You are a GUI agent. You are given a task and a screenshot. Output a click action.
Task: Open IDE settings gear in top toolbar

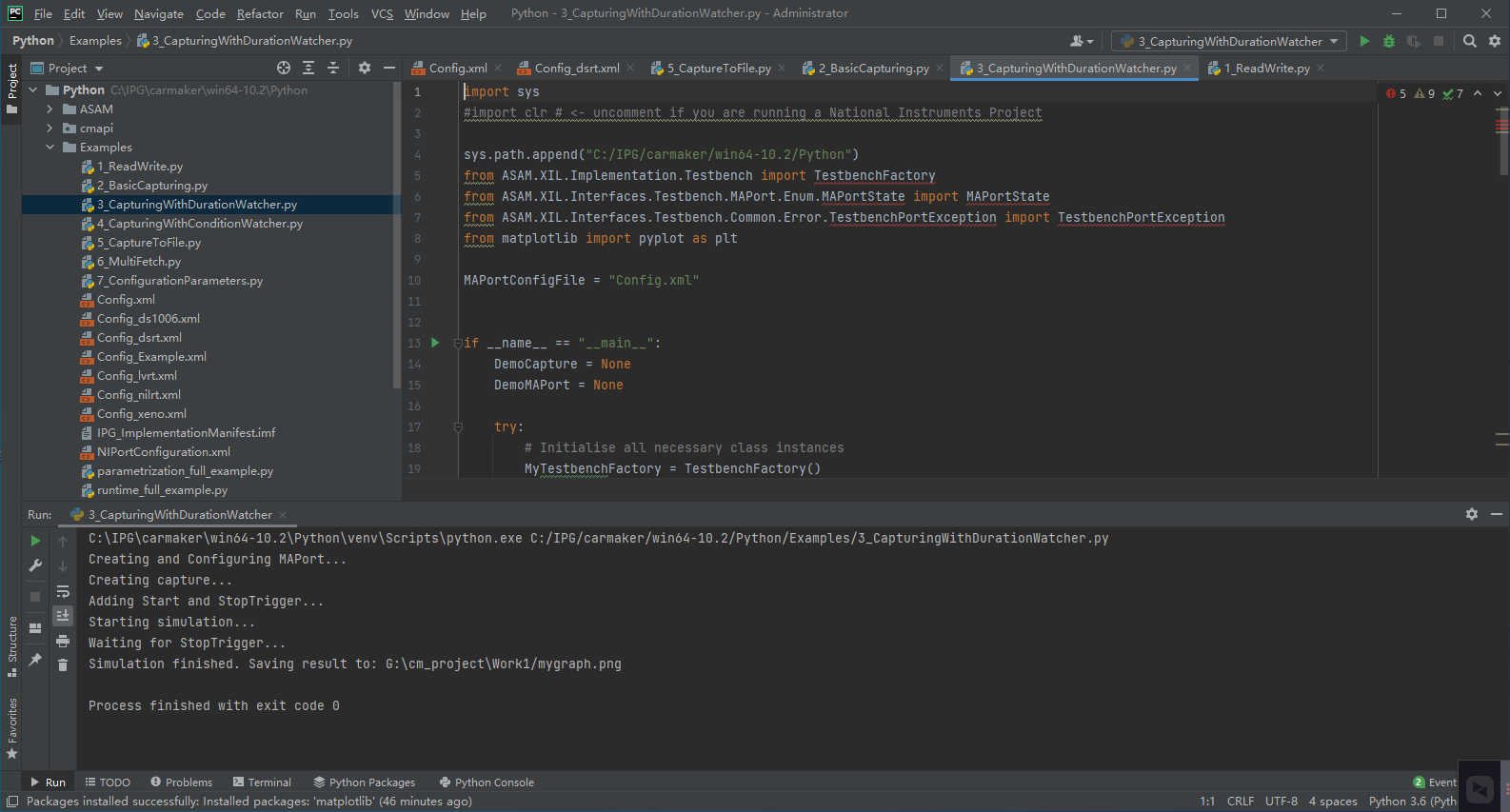point(1495,41)
